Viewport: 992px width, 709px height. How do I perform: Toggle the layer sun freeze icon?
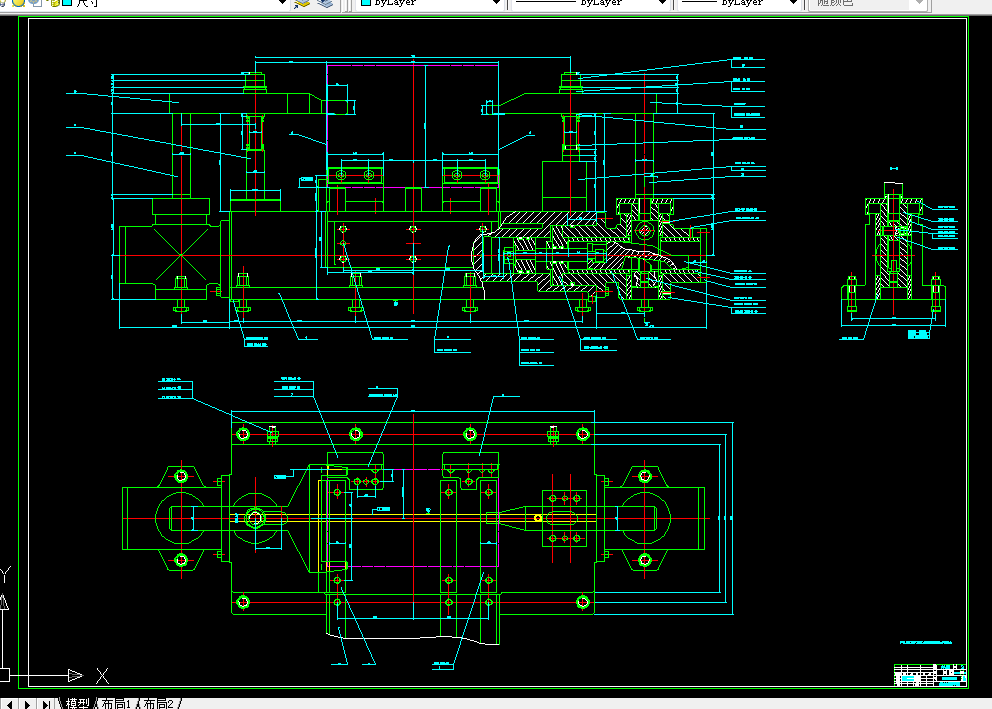point(19,3)
